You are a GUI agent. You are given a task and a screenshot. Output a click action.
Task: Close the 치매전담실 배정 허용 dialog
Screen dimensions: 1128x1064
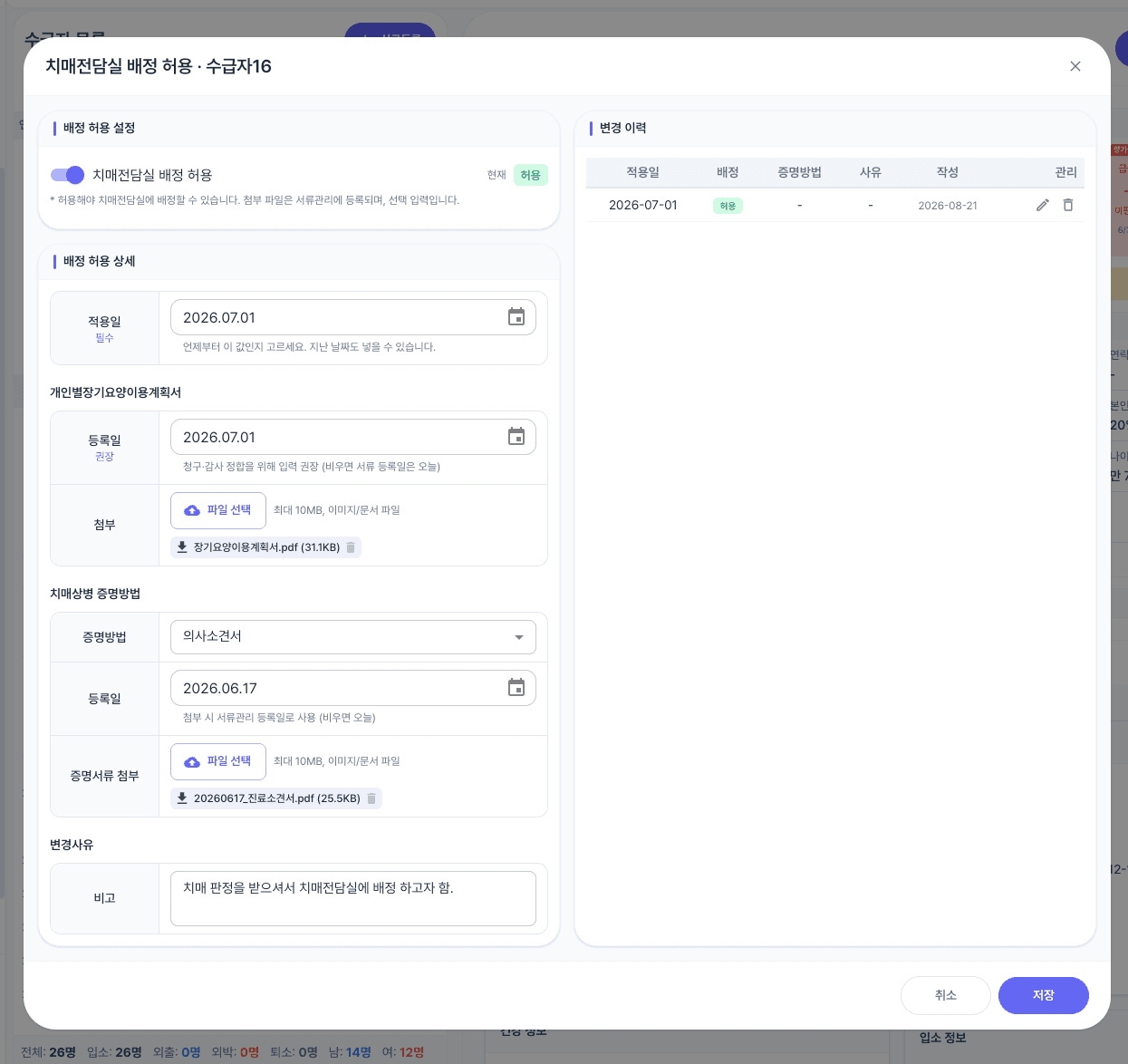click(x=1075, y=66)
